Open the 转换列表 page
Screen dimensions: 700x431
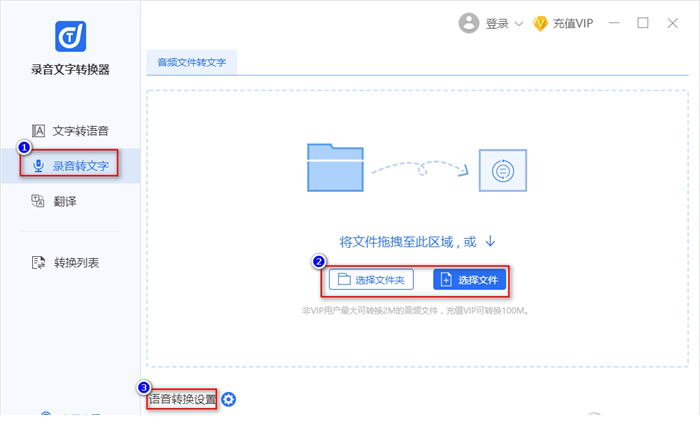(x=65, y=263)
